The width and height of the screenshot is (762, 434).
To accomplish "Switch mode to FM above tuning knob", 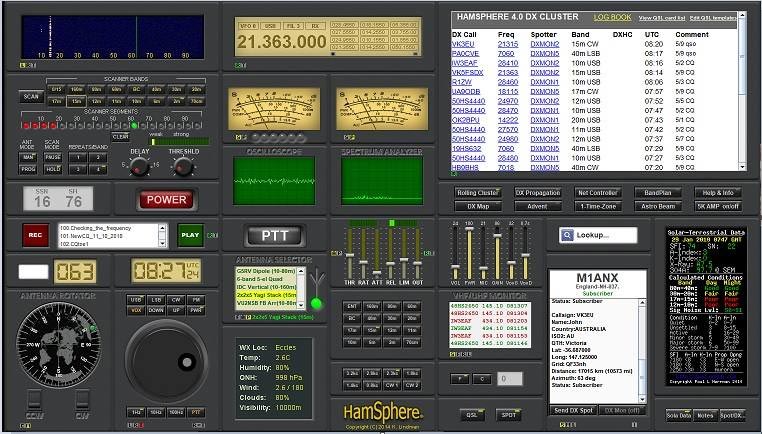I will tap(196, 300).
